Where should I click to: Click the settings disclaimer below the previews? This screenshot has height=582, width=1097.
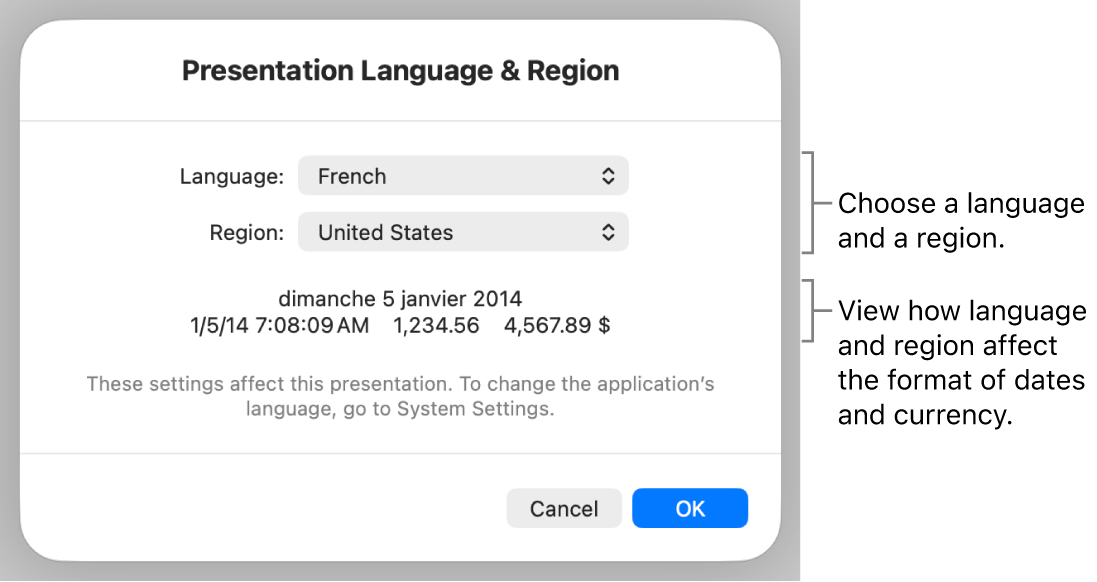click(x=400, y=394)
